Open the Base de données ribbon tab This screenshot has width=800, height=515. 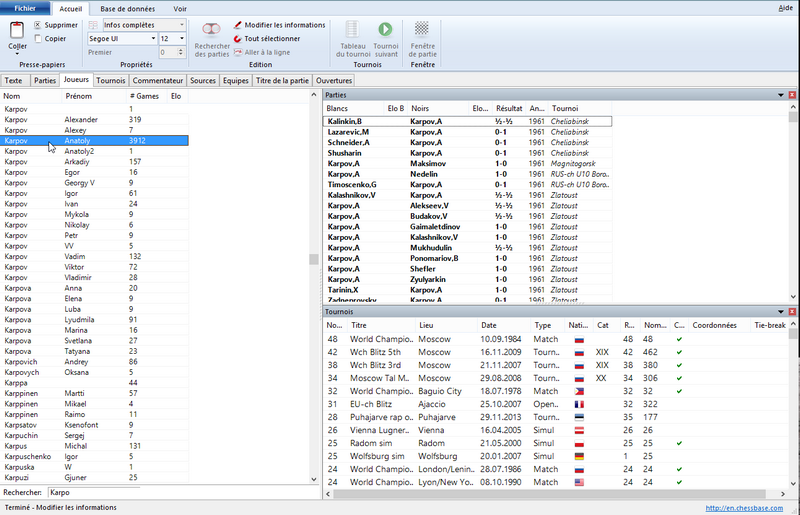(x=127, y=7)
